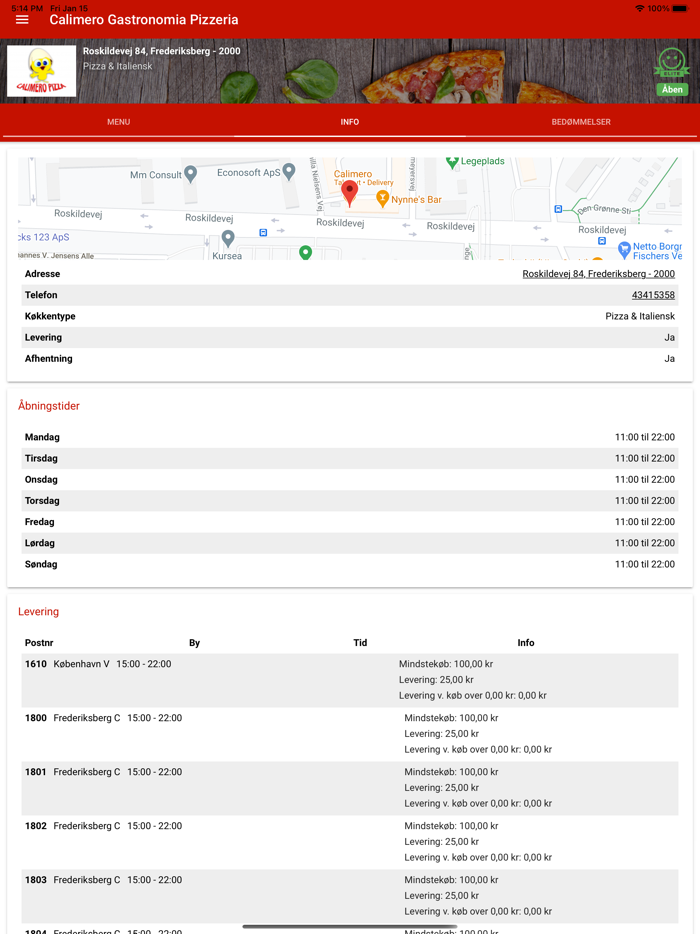Tap the Netto shopping marker on map

[x=624, y=249]
